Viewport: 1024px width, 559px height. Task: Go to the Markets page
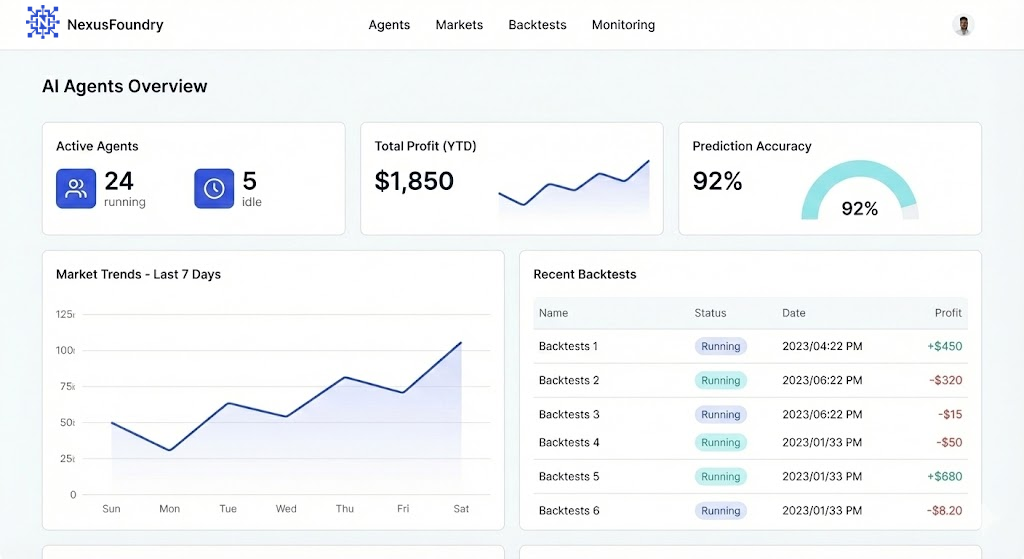click(459, 25)
